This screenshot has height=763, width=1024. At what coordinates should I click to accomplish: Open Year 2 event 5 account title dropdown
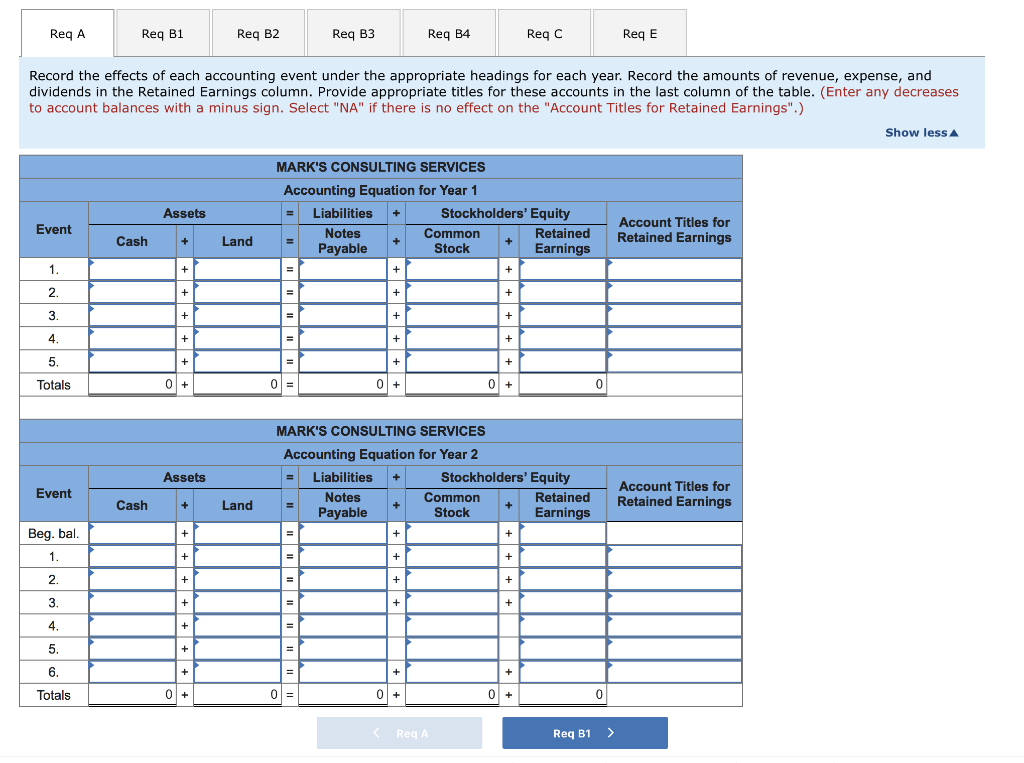(675, 649)
